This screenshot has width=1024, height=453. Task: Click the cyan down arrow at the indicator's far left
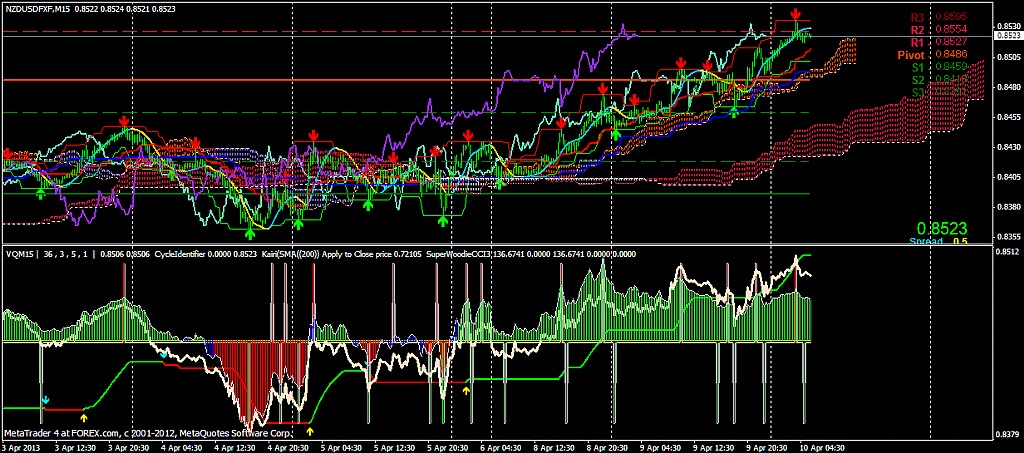coord(45,400)
